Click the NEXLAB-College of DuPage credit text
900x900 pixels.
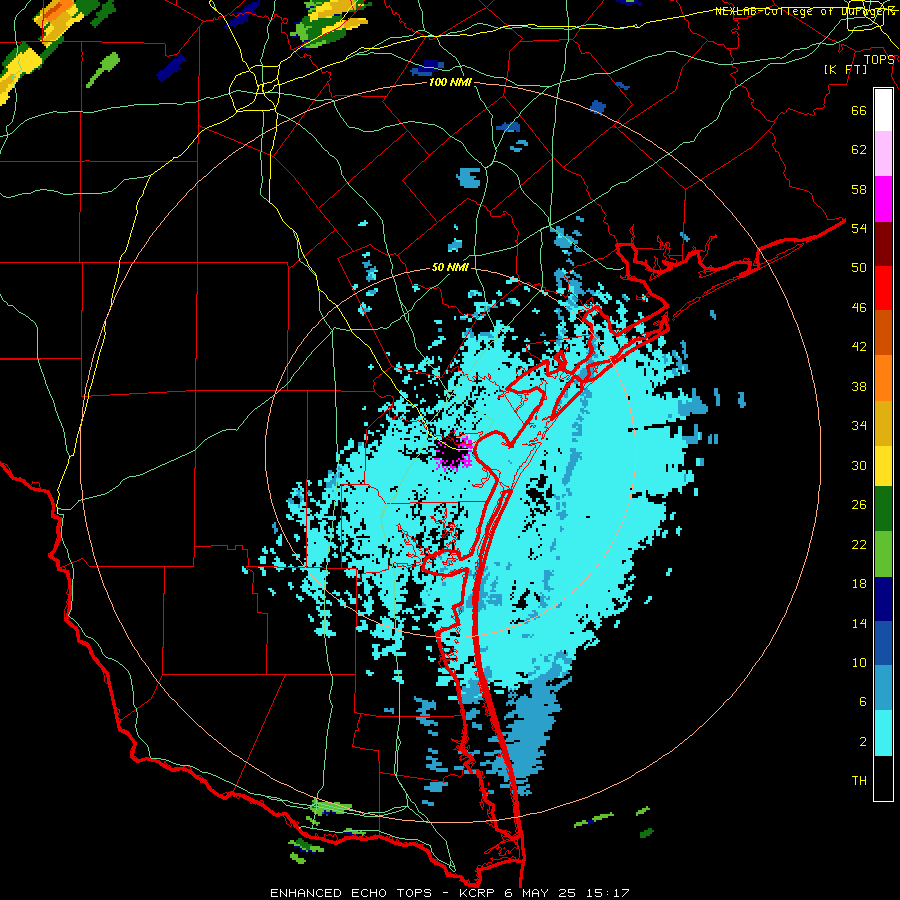pyautogui.click(x=805, y=11)
